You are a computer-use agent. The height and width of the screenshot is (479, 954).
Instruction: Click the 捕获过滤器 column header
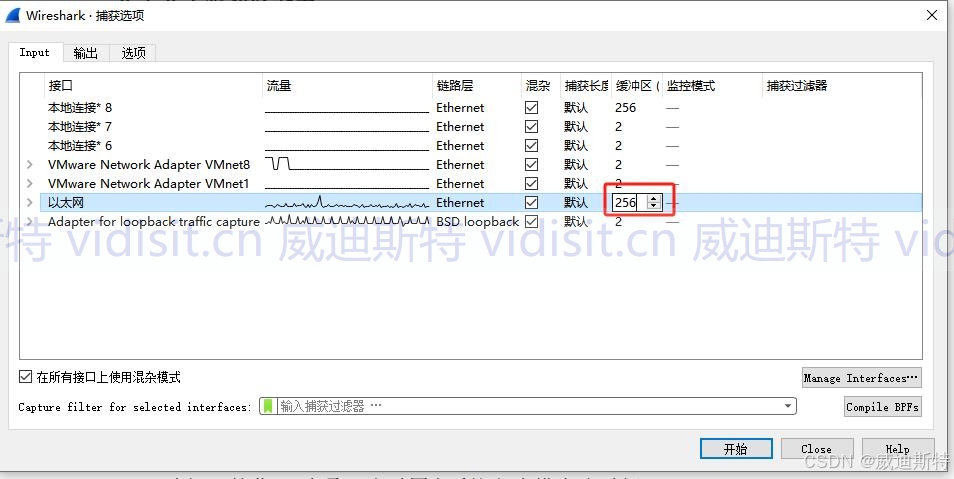[842, 86]
